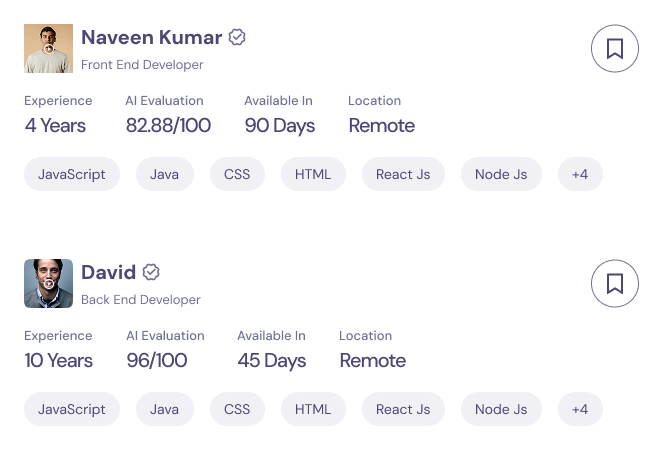Bookmark Naveen Kumar's profile
This screenshot has width=663, height=467.
615,48
